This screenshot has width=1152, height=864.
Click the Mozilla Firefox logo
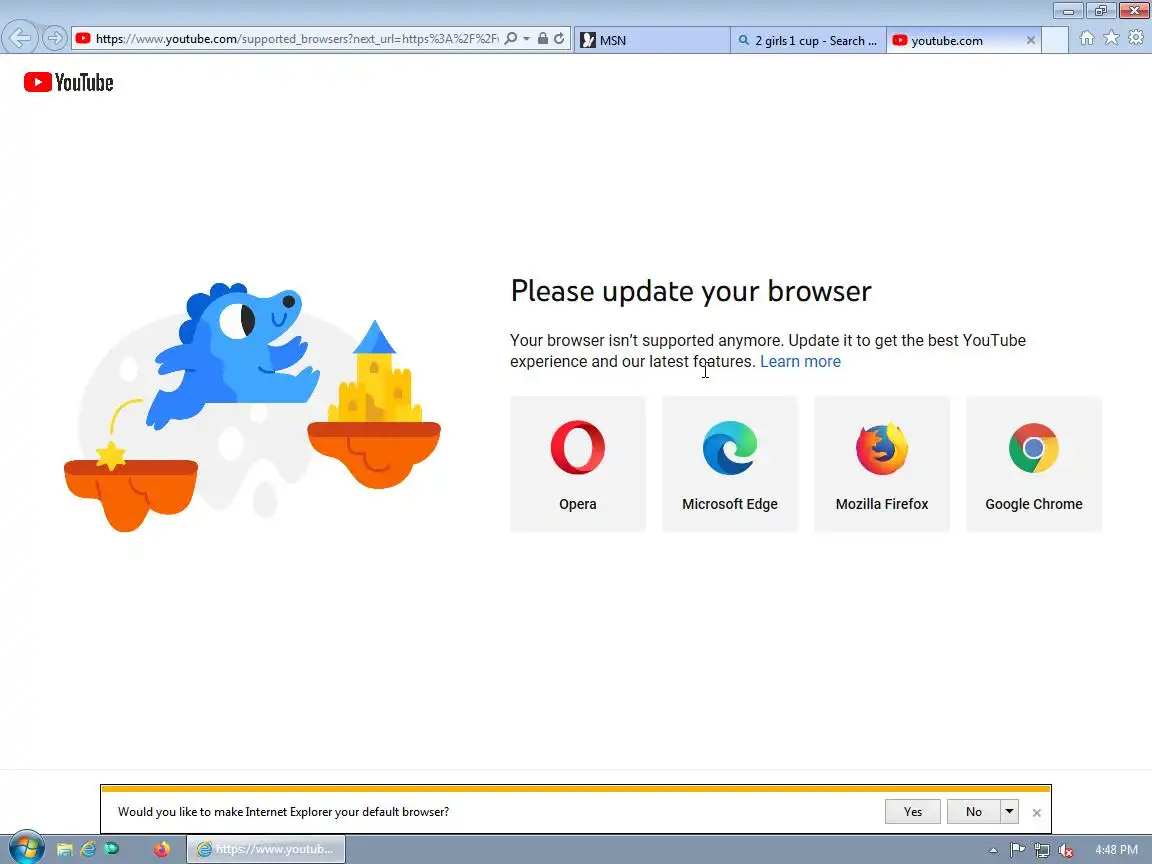pyautogui.click(x=882, y=447)
